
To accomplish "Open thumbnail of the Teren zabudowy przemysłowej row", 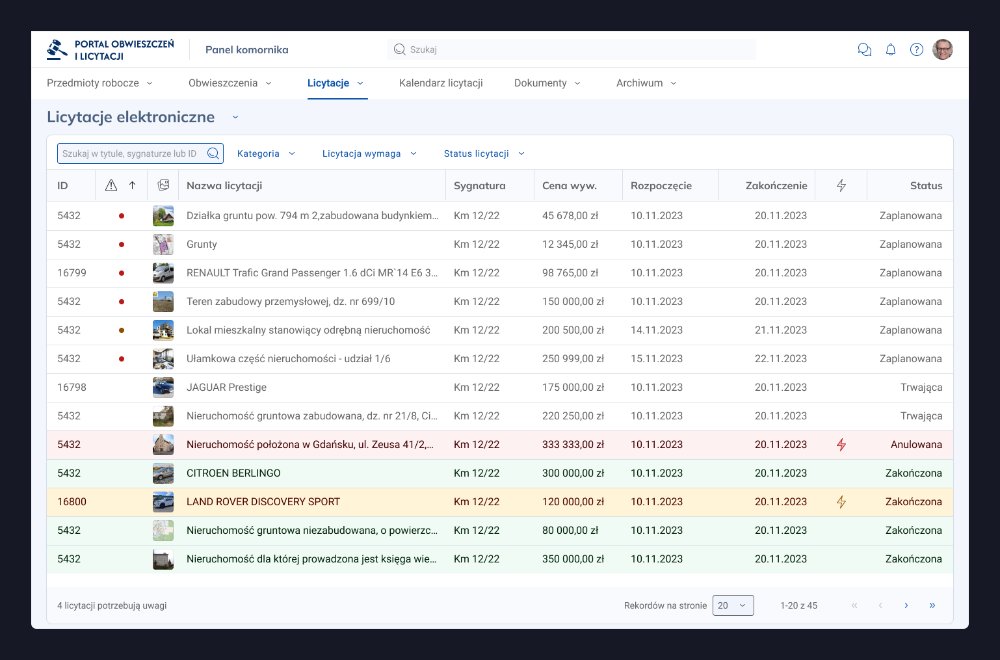I will click(163, 302).
